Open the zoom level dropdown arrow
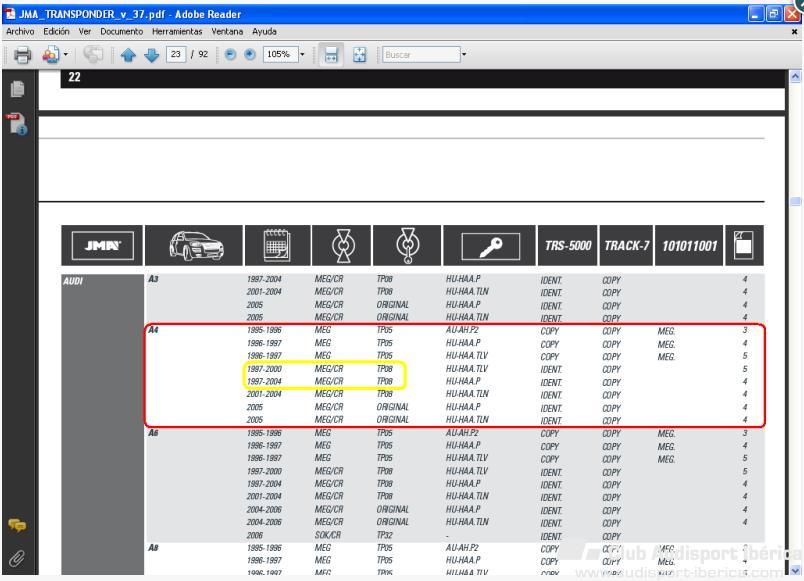The image size is (804, 581). tap(302, 54)
